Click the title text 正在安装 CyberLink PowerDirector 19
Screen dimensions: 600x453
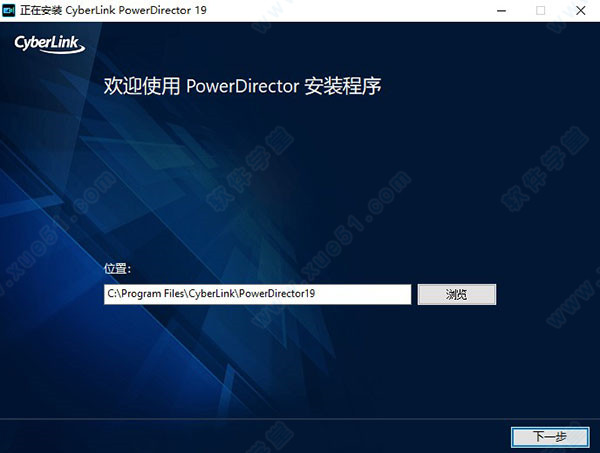coord(113,10)
